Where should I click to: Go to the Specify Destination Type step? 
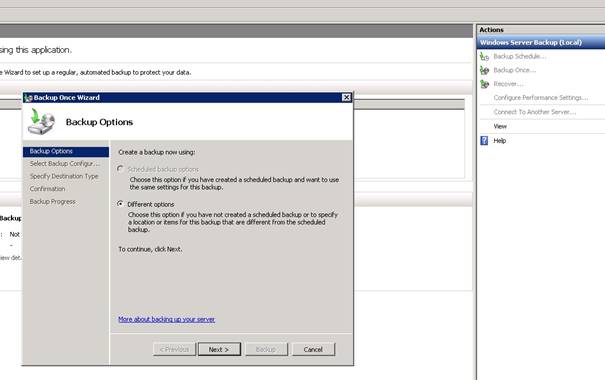pos(64,176)
